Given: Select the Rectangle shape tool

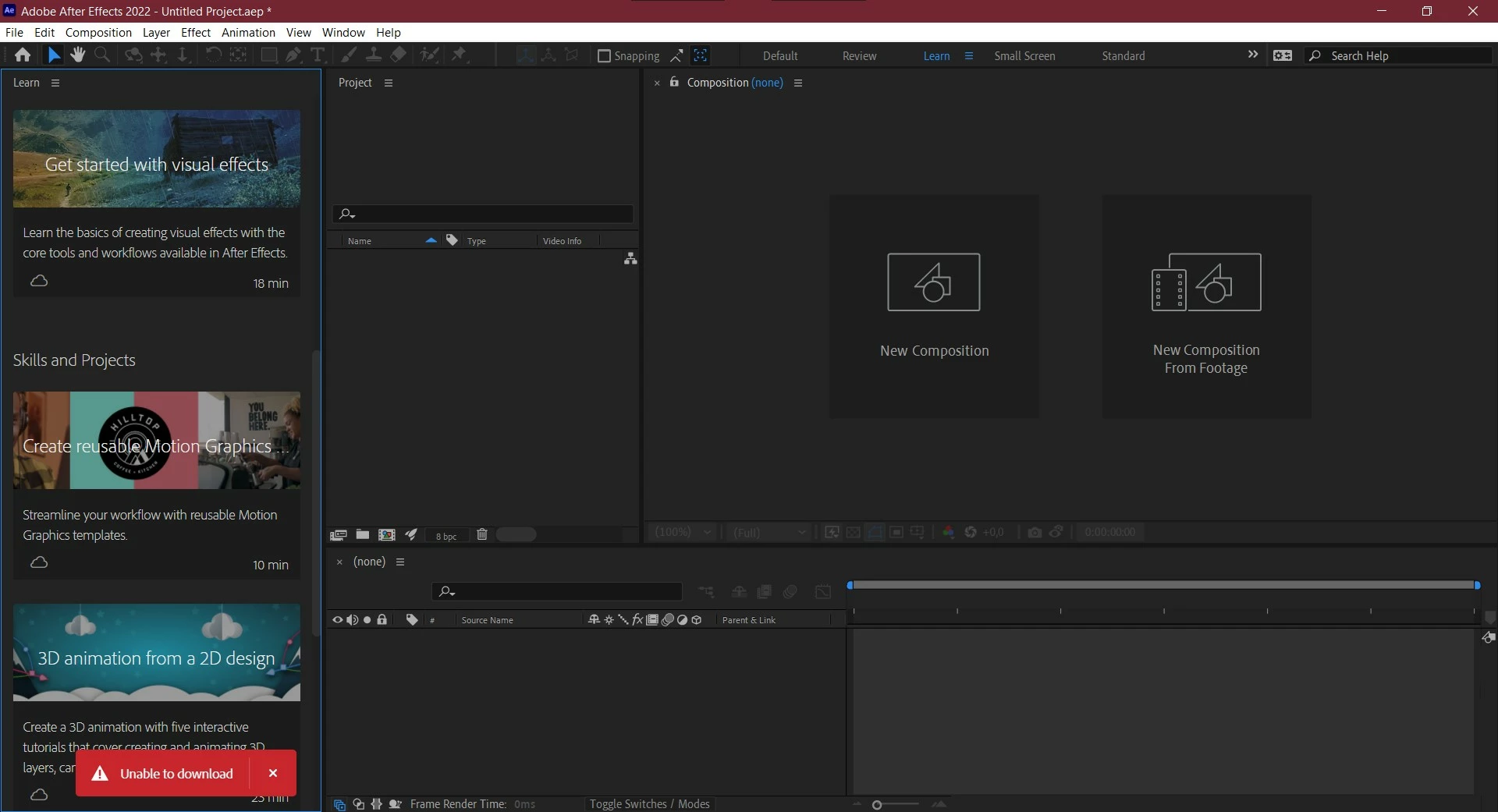Looking at the screenshot, I should coord(268,55).
